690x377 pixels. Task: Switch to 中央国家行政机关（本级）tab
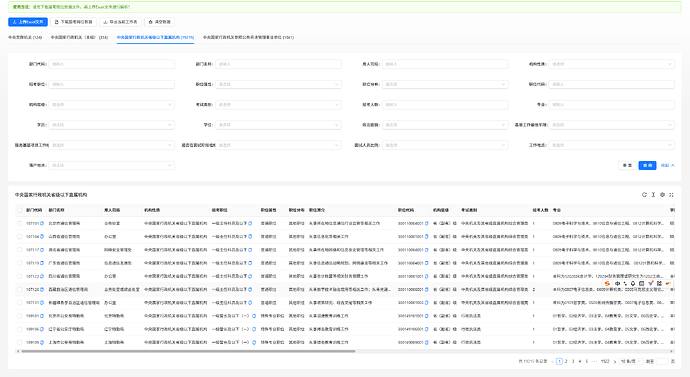pyautogui.click(x=79, y=37)
